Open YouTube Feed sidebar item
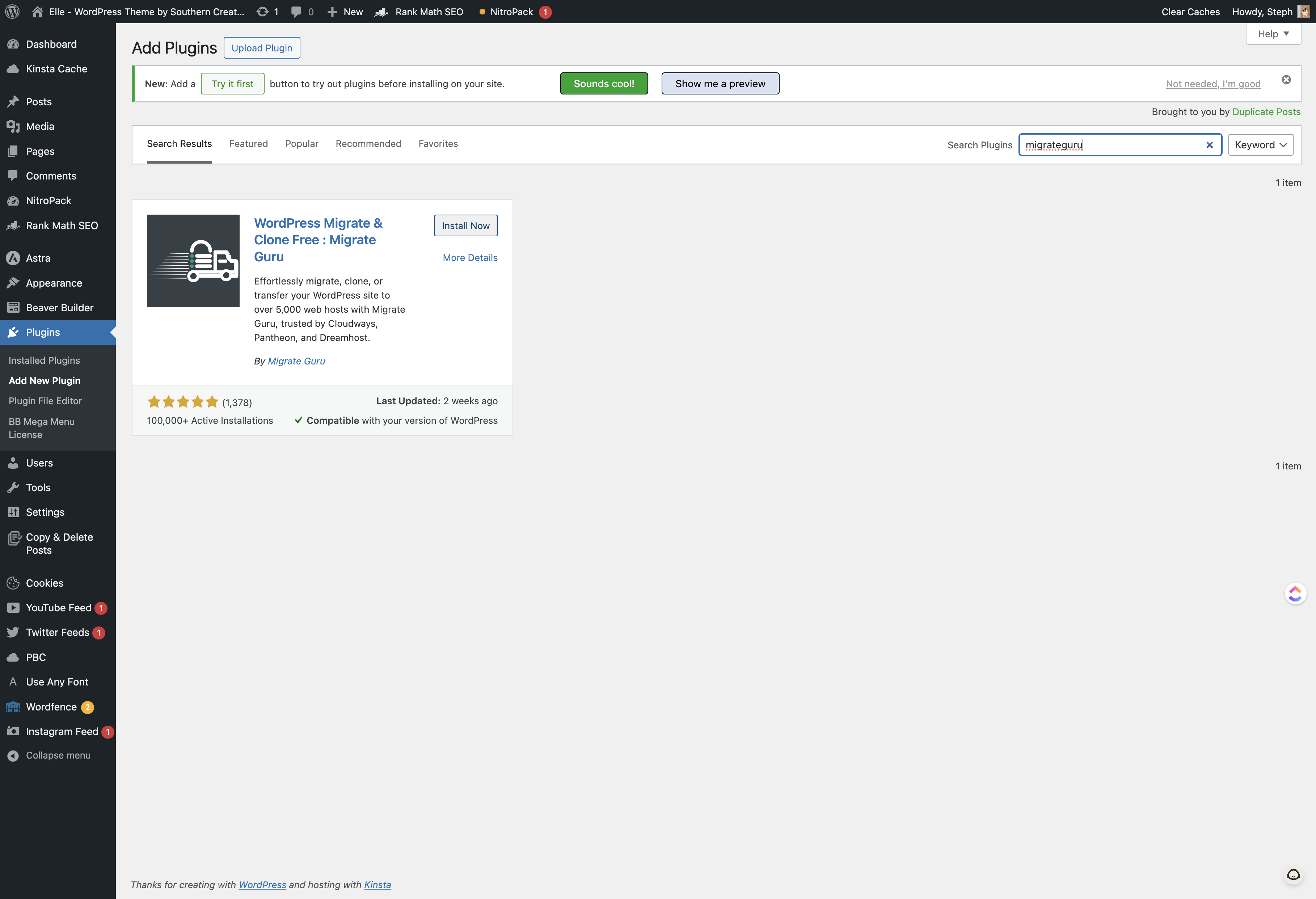The image size is (1316, 899). pyautogui.click(x=58, y=607)
